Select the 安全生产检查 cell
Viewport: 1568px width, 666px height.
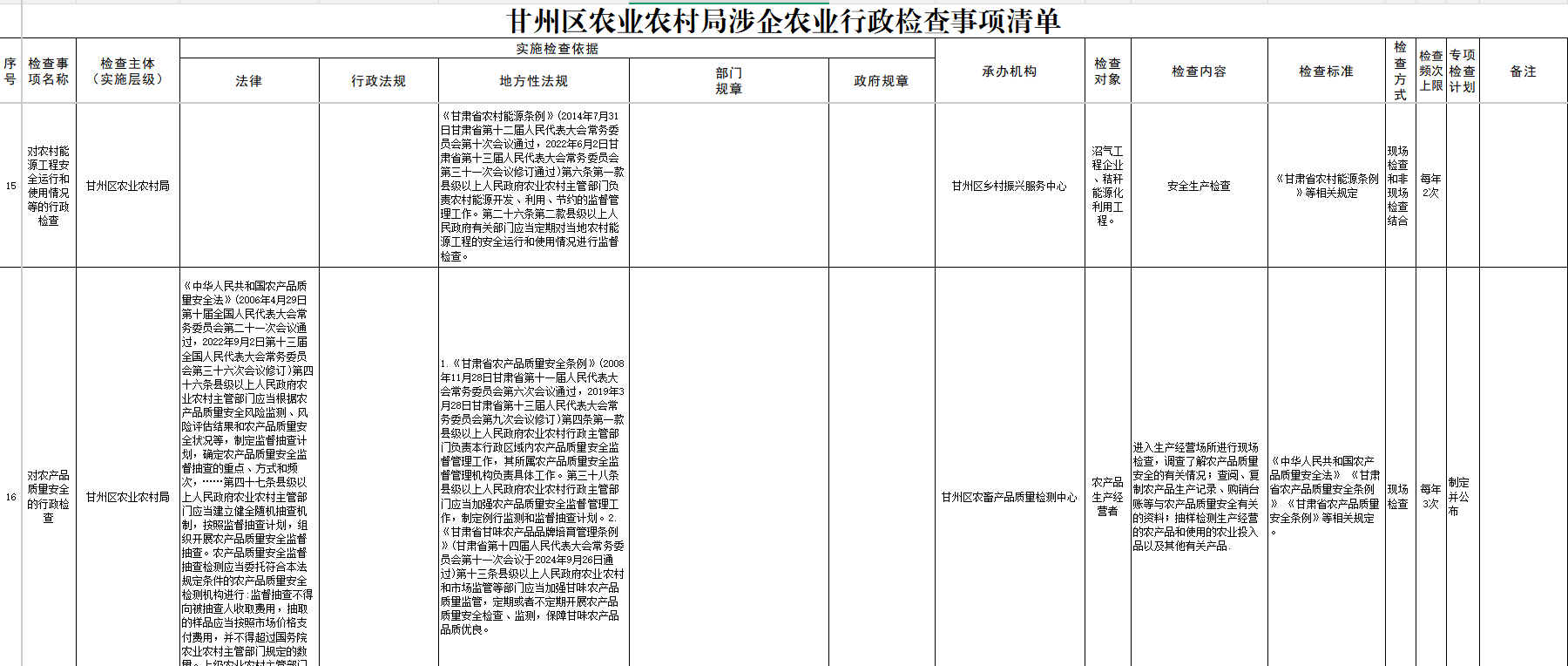pos(1199,186)
